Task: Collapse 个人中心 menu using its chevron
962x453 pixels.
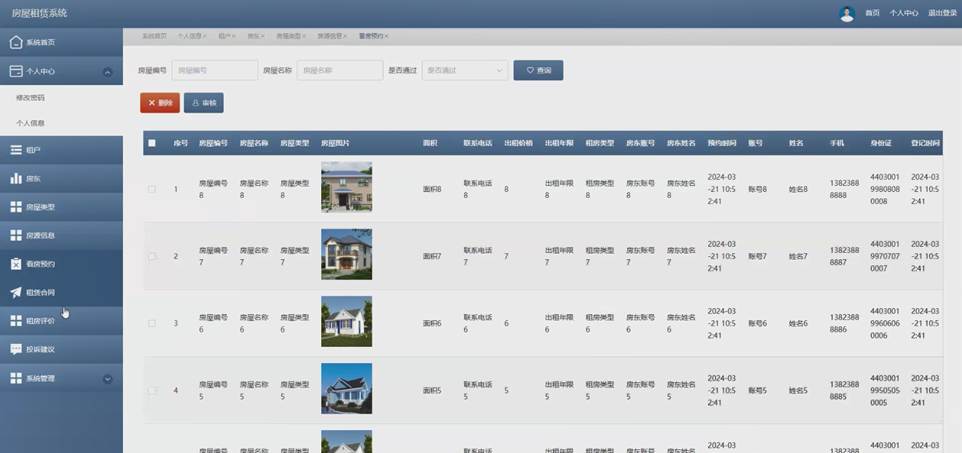Action: point(108,72)
